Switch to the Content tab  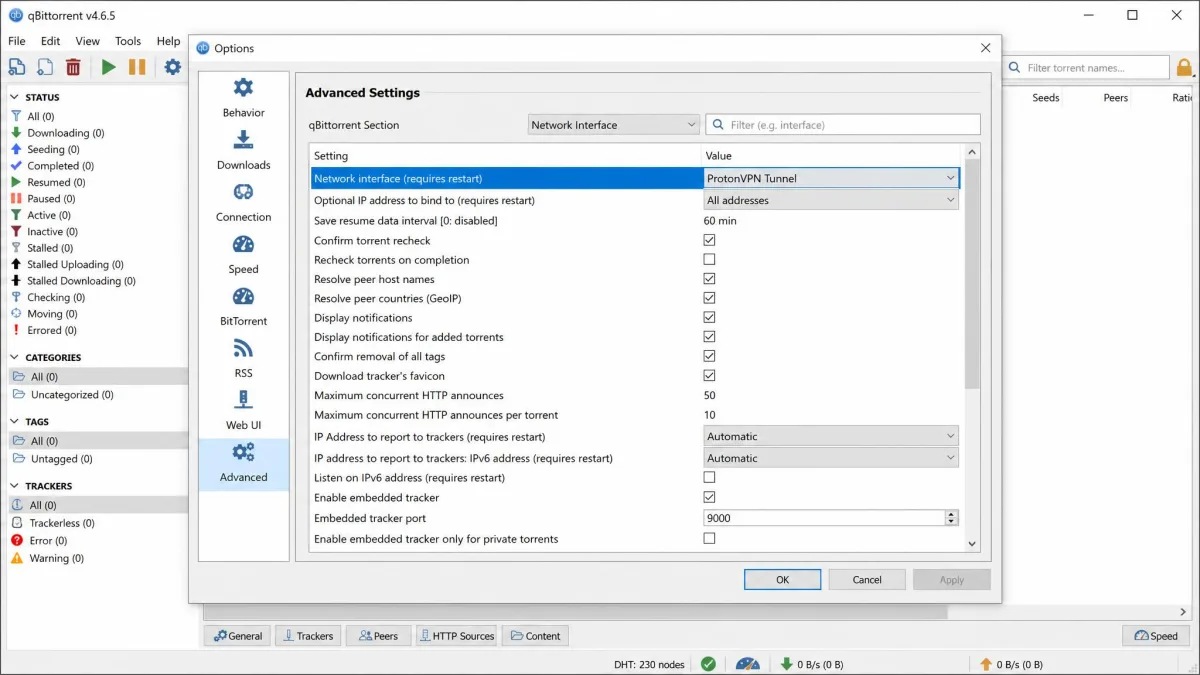[x=535, y=636]
